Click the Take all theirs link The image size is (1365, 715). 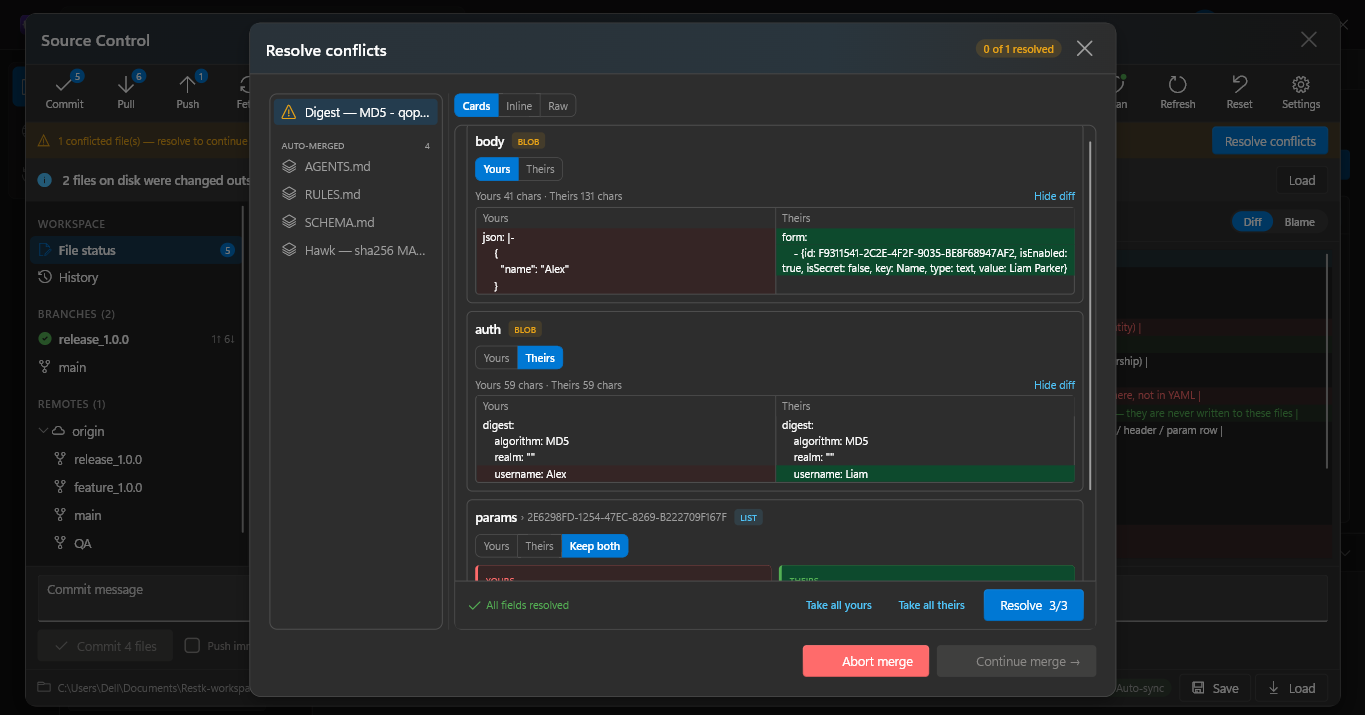tap(931, 605)
